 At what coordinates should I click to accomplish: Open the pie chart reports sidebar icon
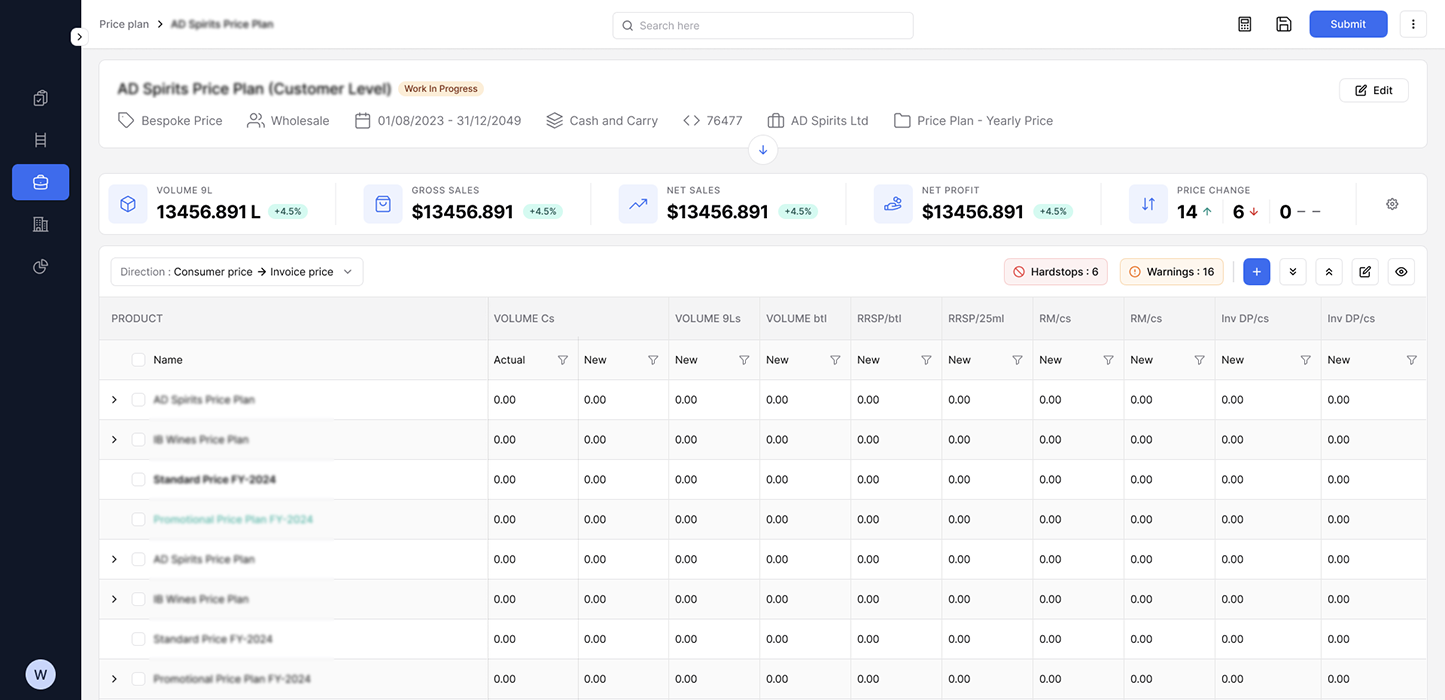[x=40, y=266]
